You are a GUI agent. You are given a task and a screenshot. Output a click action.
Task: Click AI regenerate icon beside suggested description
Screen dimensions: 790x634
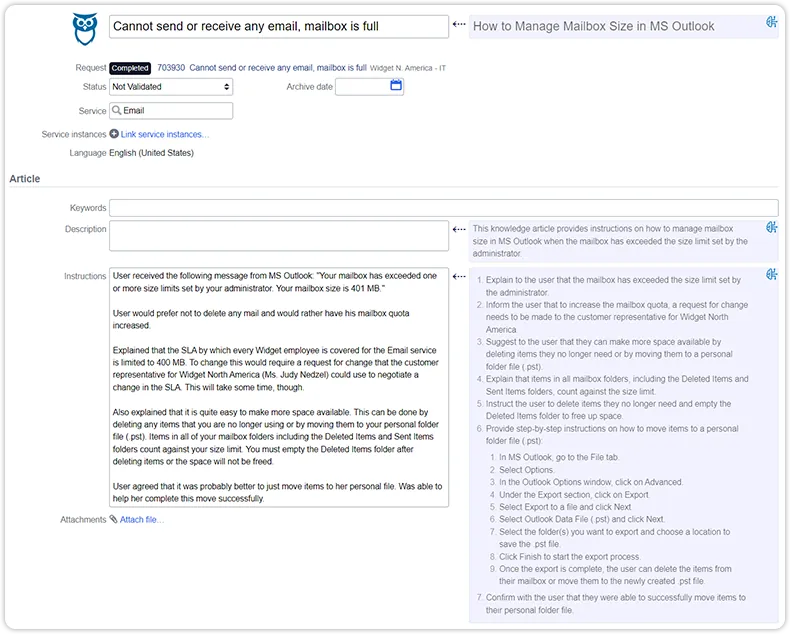[771, 227]
